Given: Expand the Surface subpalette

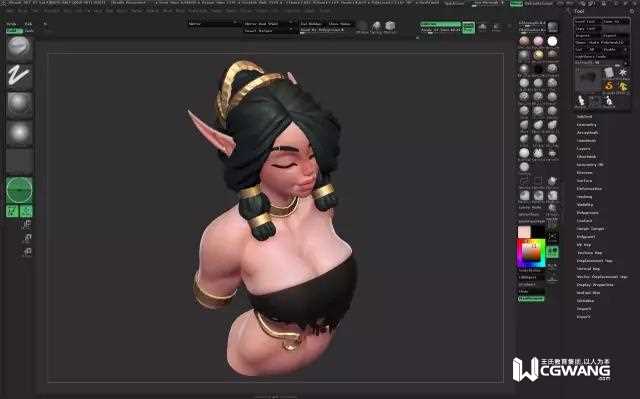Looking at the screenshot, I should point(584,181).
